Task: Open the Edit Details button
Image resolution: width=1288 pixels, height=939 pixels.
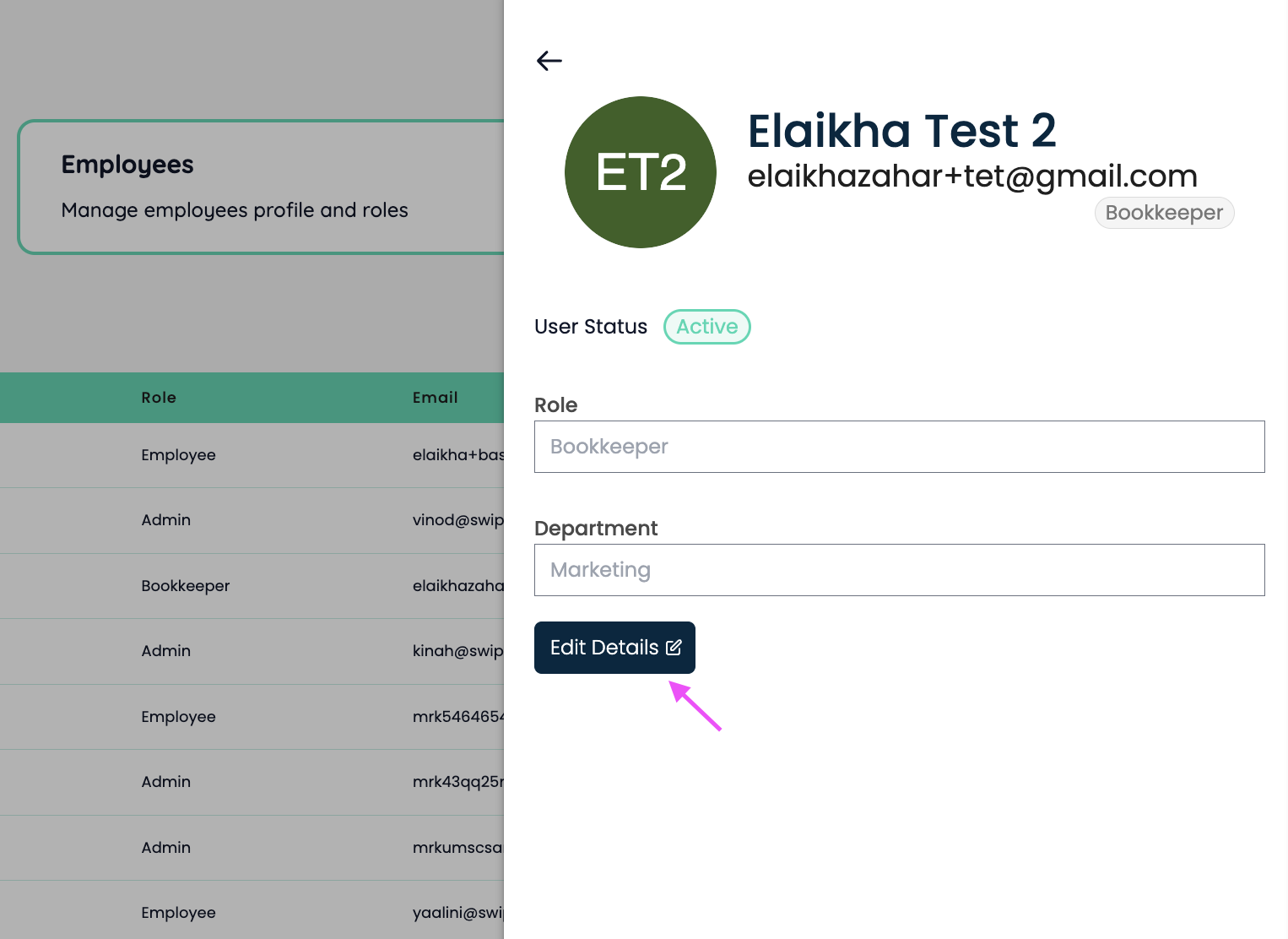Action: pyautogui.click(x=614, y=648)
